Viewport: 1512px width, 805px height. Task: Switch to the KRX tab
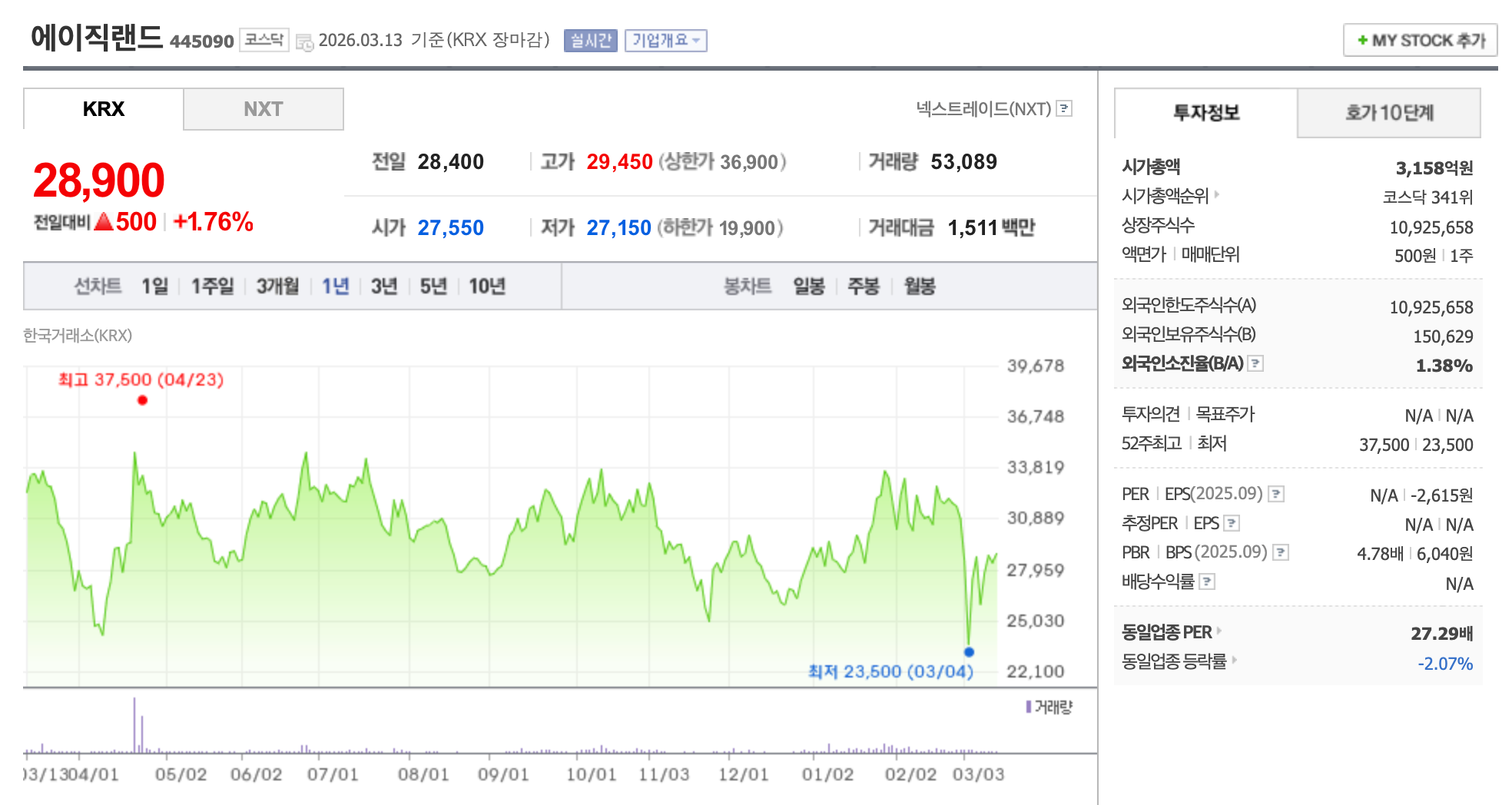(x=104, y=109)
